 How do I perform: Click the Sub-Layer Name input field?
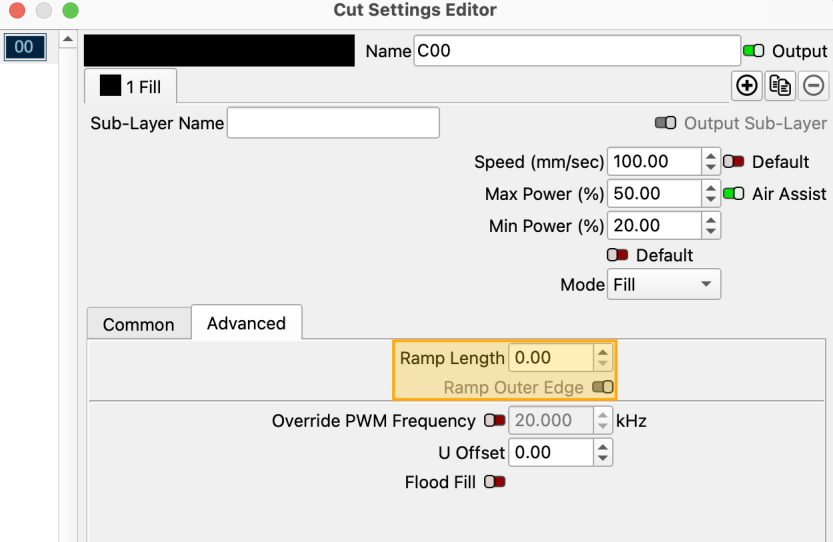coord(333,123)
